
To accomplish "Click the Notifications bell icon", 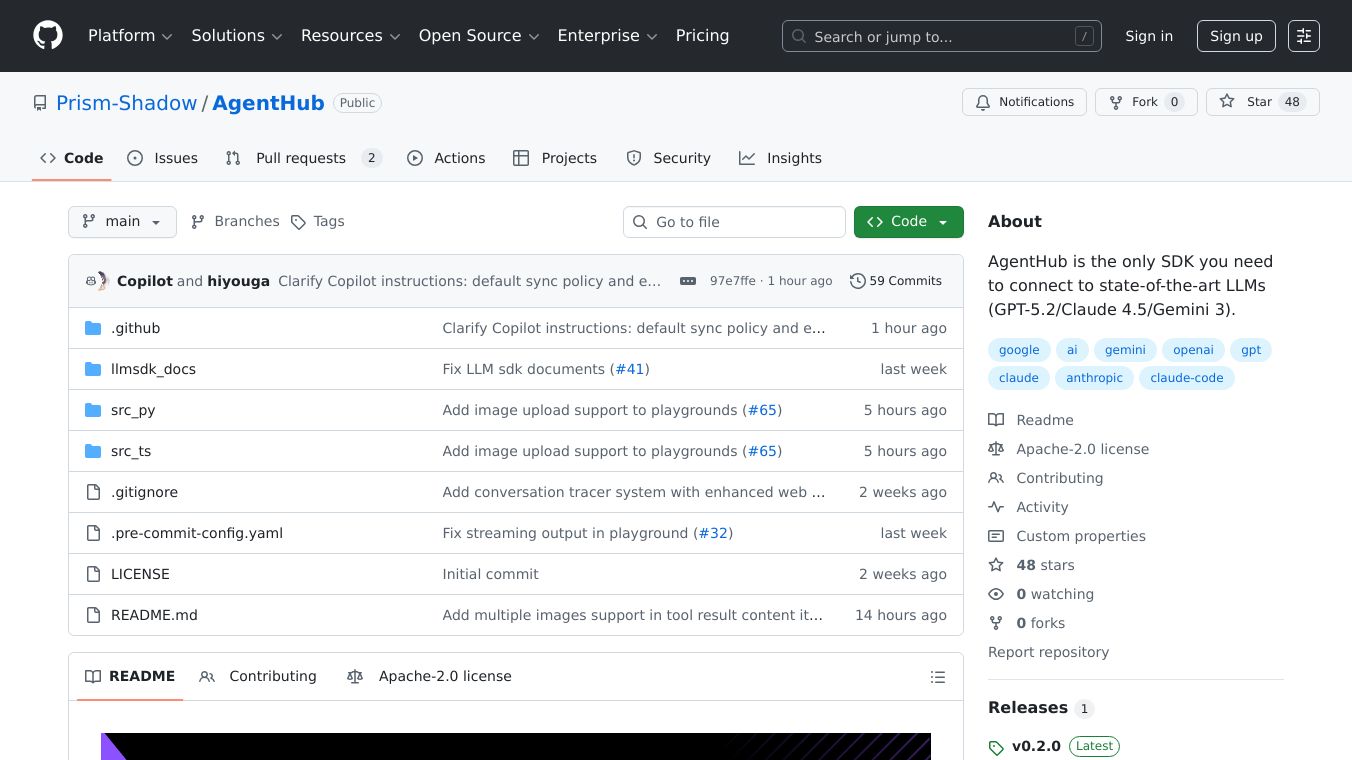I will point(983,102).
